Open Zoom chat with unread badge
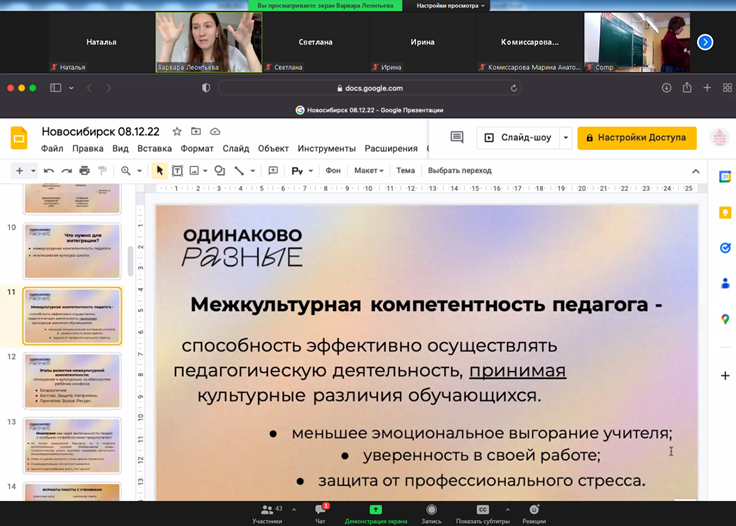736x526 pixels. [320, 511]
